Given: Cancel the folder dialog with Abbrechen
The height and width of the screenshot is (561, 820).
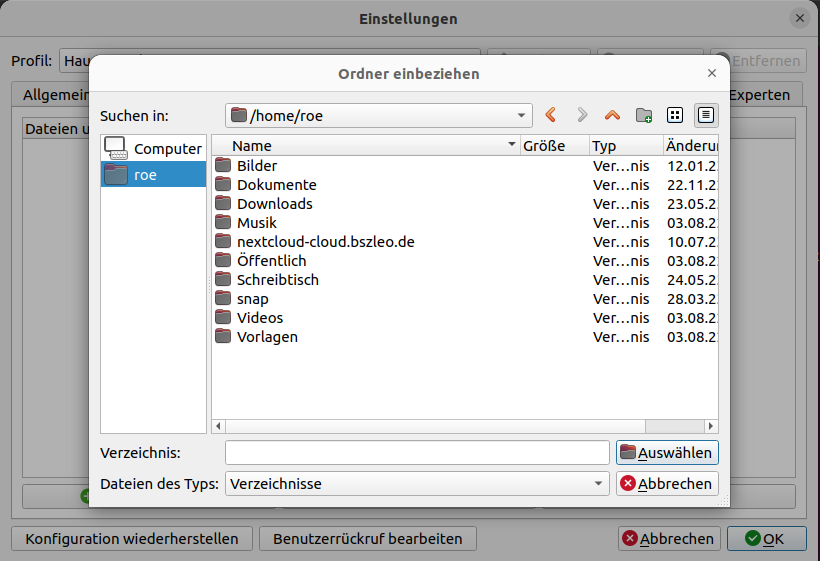Looking at the screenshot, I should tap(667, 484).
